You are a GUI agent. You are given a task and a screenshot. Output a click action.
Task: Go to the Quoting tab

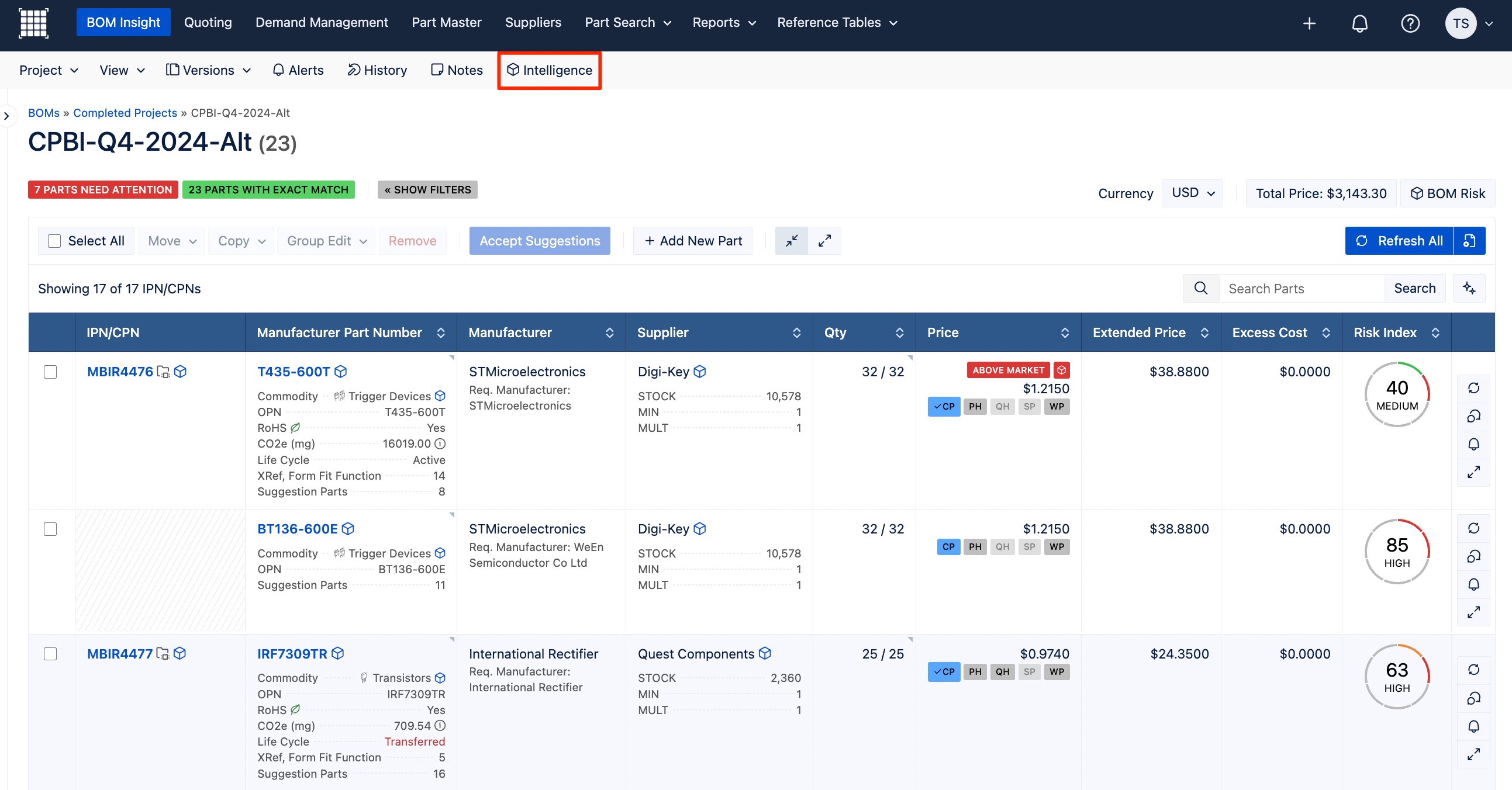208,22
